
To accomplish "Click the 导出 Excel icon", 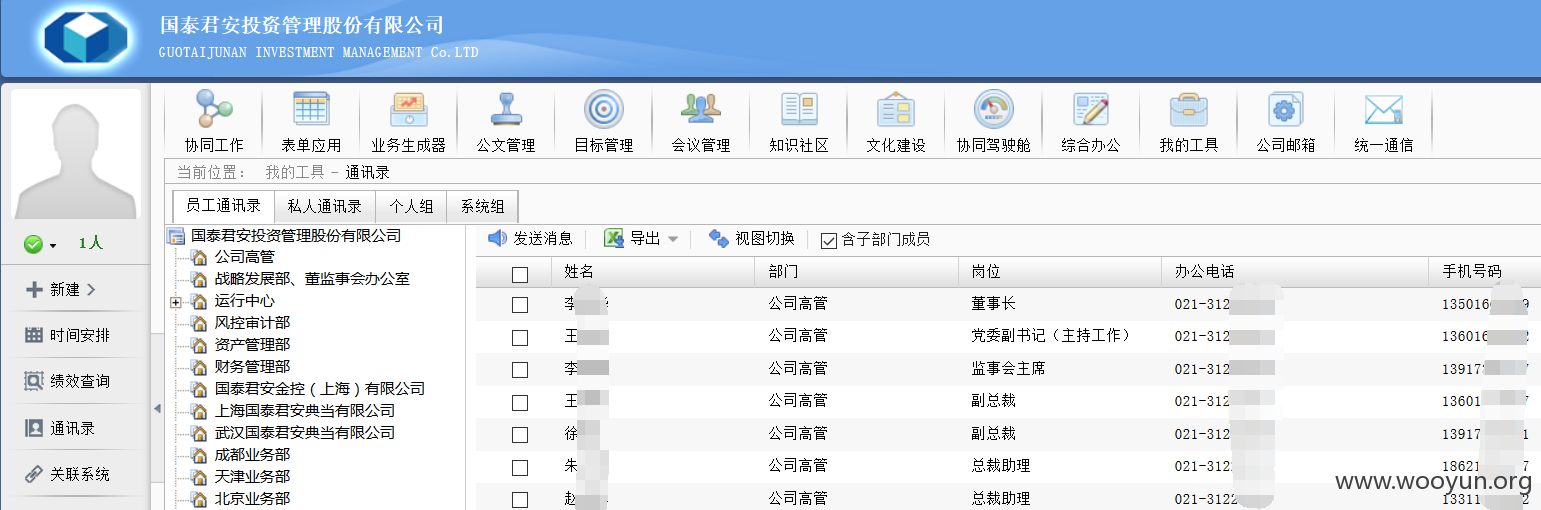I will click(614, 238).
